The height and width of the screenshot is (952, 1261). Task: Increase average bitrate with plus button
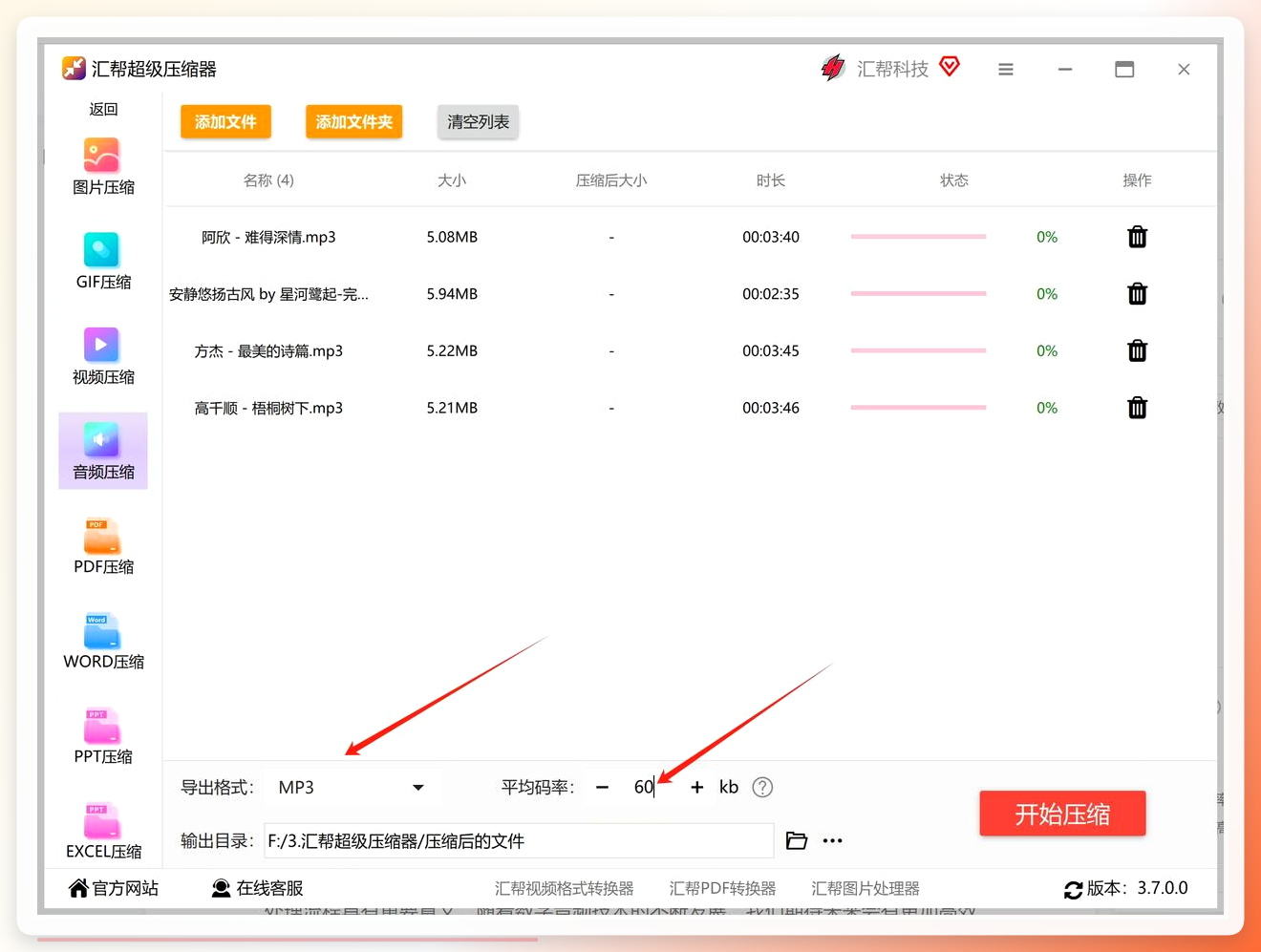pos(697,788)
